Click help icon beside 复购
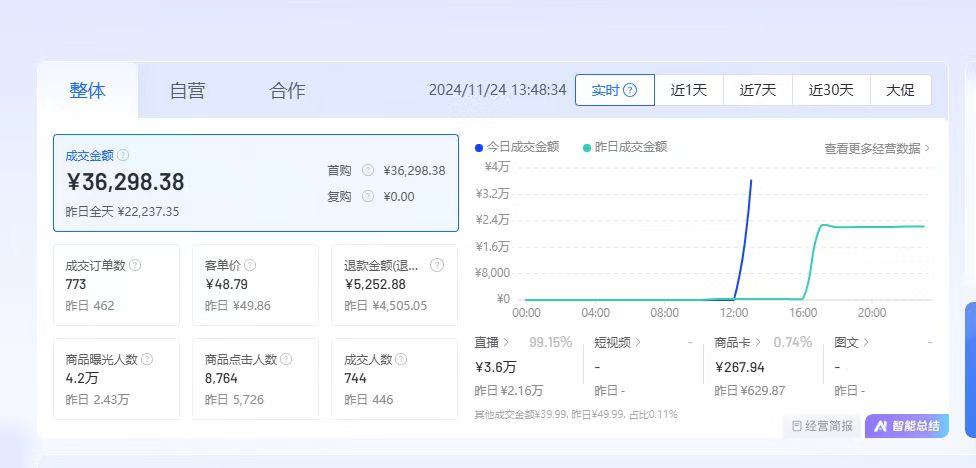Viewport: 976px width, 468px height. 368,197
